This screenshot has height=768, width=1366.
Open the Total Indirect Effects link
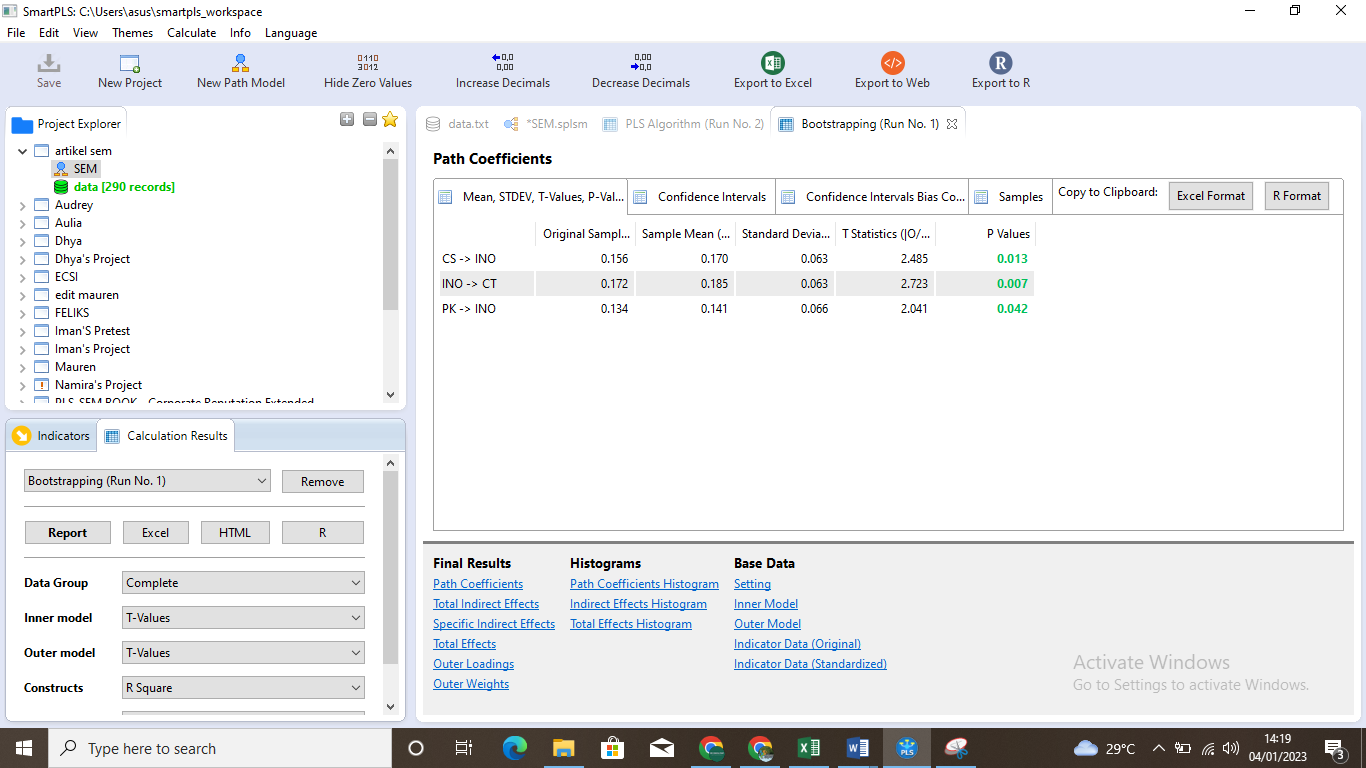click(x=486, y=604)
